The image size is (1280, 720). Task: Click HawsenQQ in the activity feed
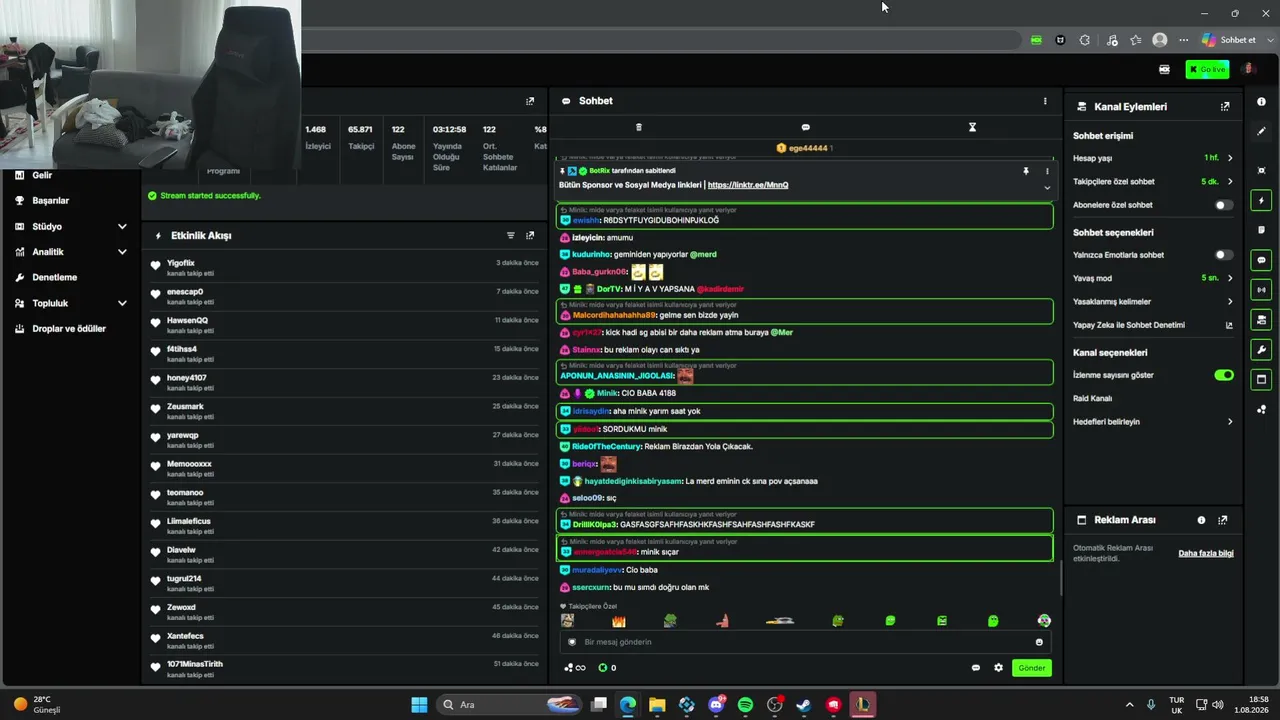tap(187, 320)
